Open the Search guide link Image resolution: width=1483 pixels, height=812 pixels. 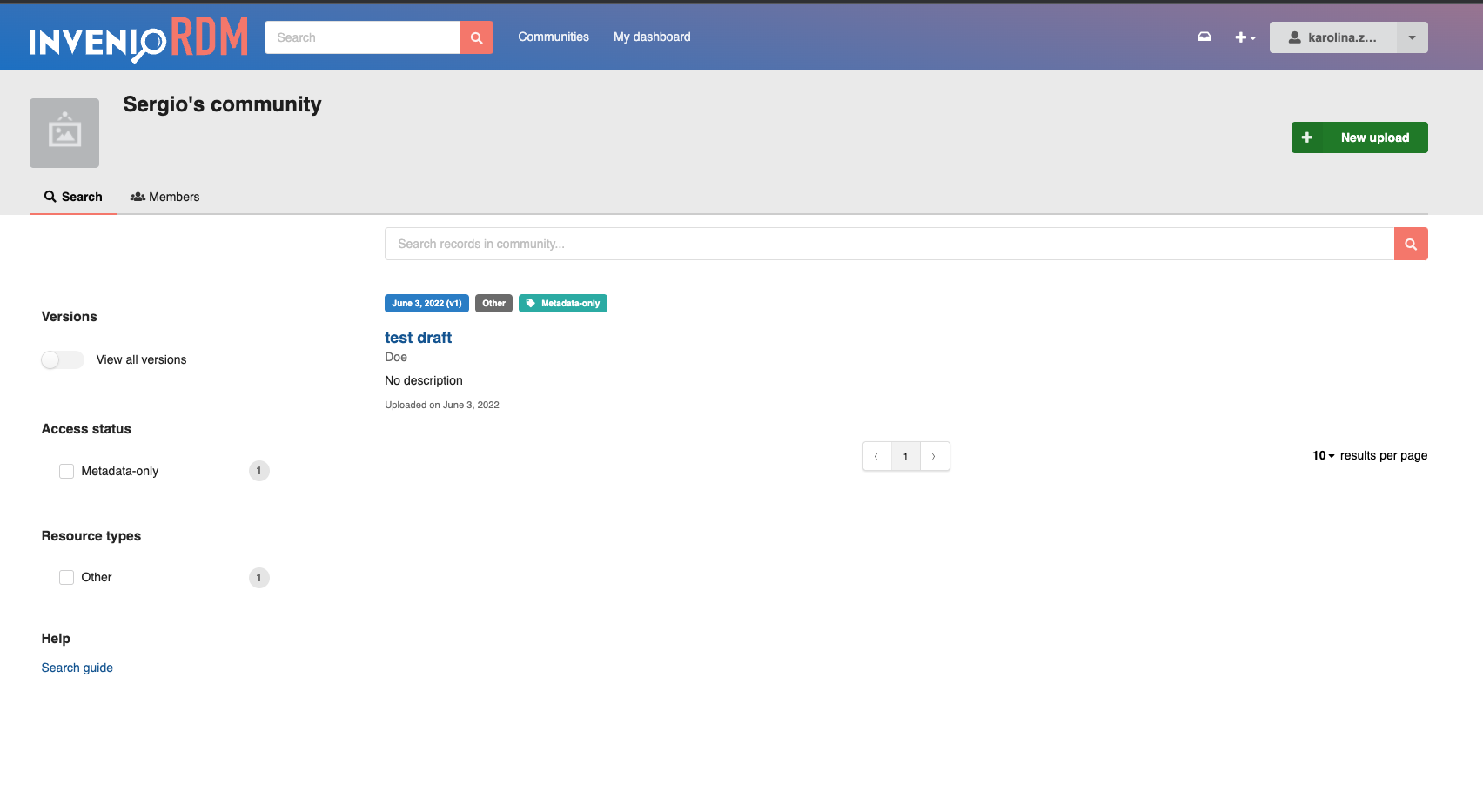(77, 668)
